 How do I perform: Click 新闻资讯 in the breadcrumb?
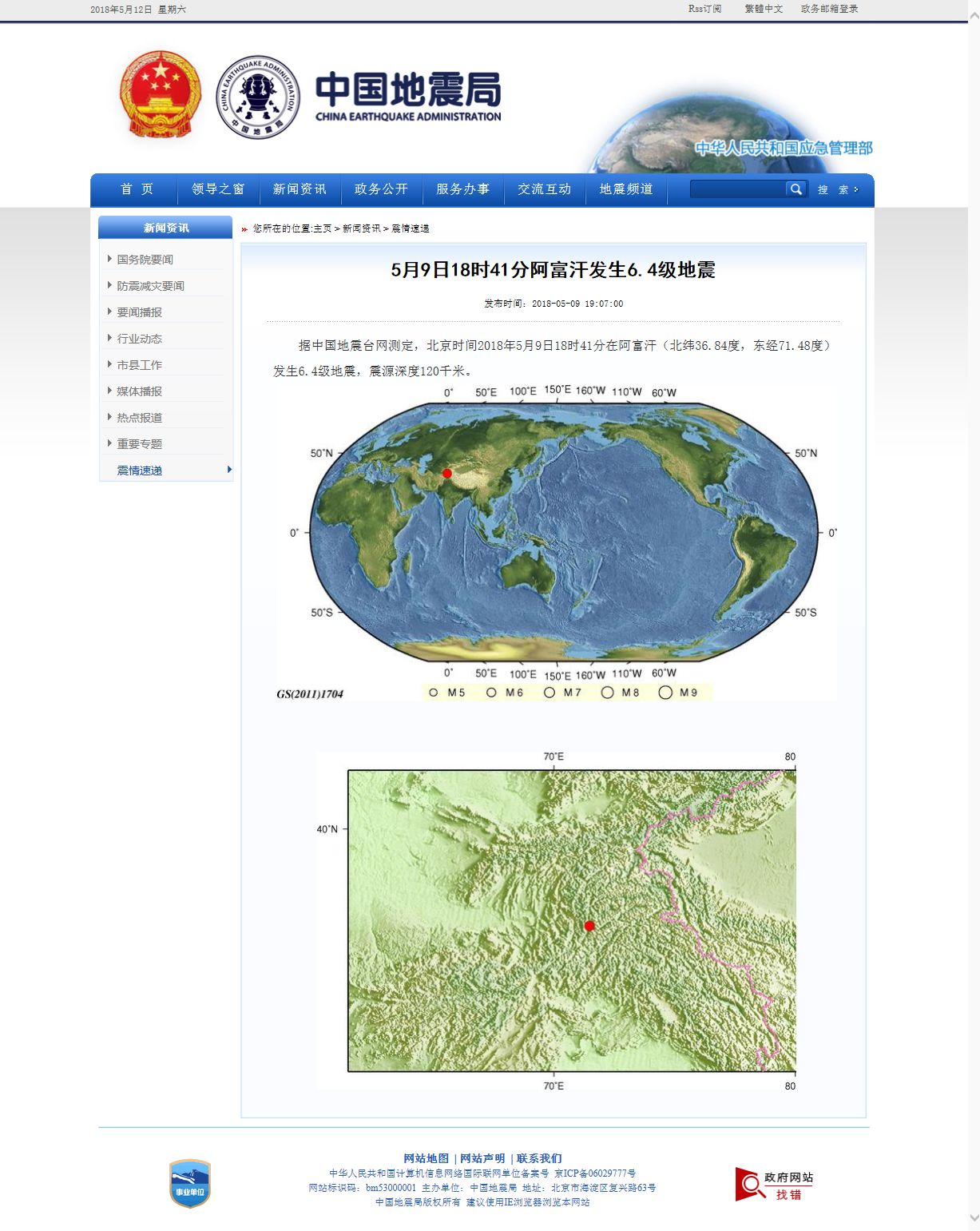(x=362, y=228)
